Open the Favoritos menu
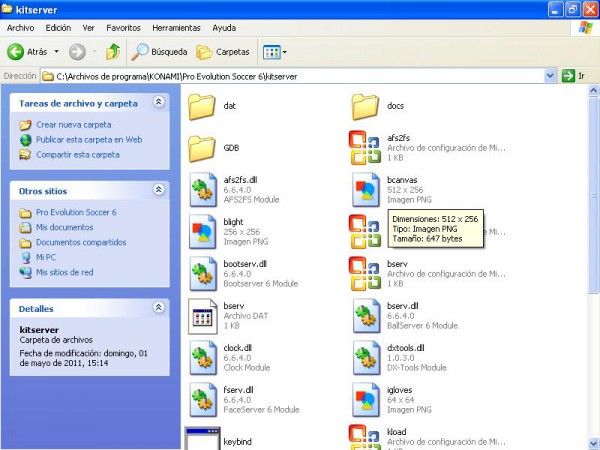600x450 pixels. pos(123,28)
